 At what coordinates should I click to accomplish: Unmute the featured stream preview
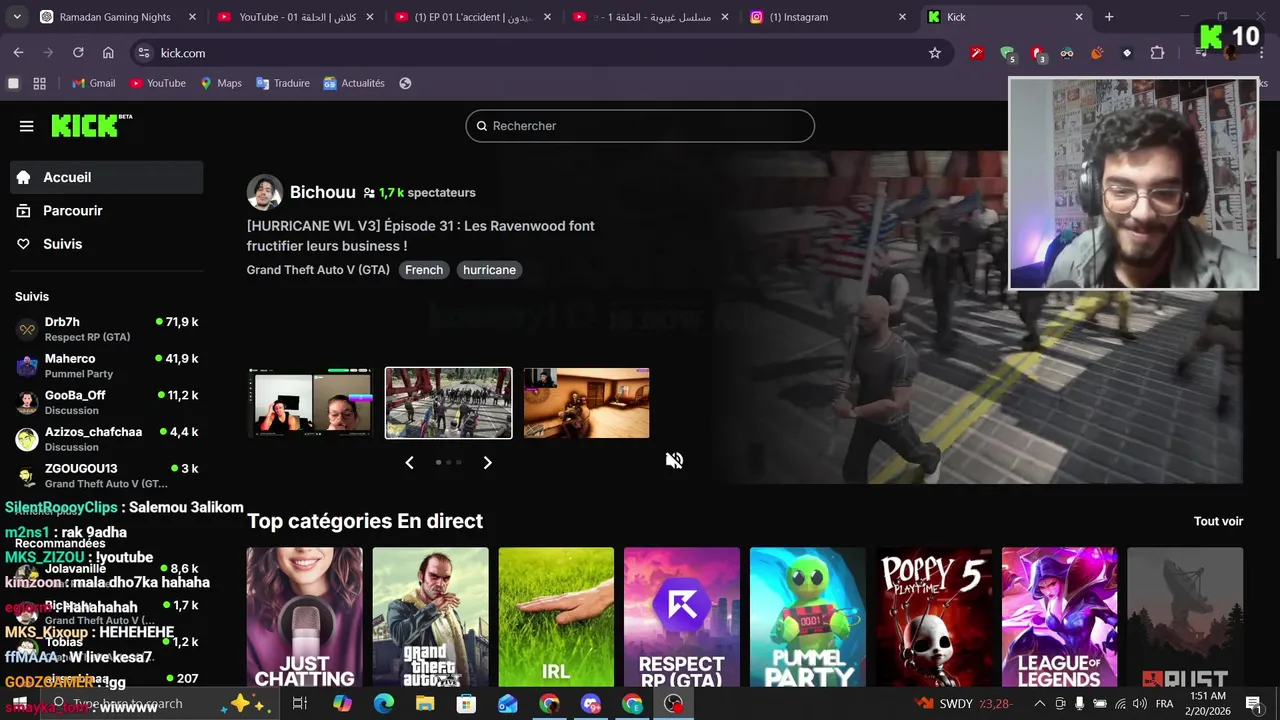(675, 460)
